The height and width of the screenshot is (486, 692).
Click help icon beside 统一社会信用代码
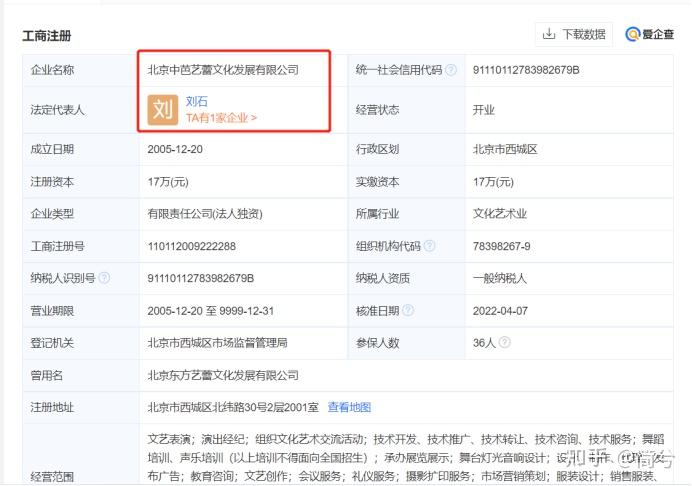[x=451, y=70]
